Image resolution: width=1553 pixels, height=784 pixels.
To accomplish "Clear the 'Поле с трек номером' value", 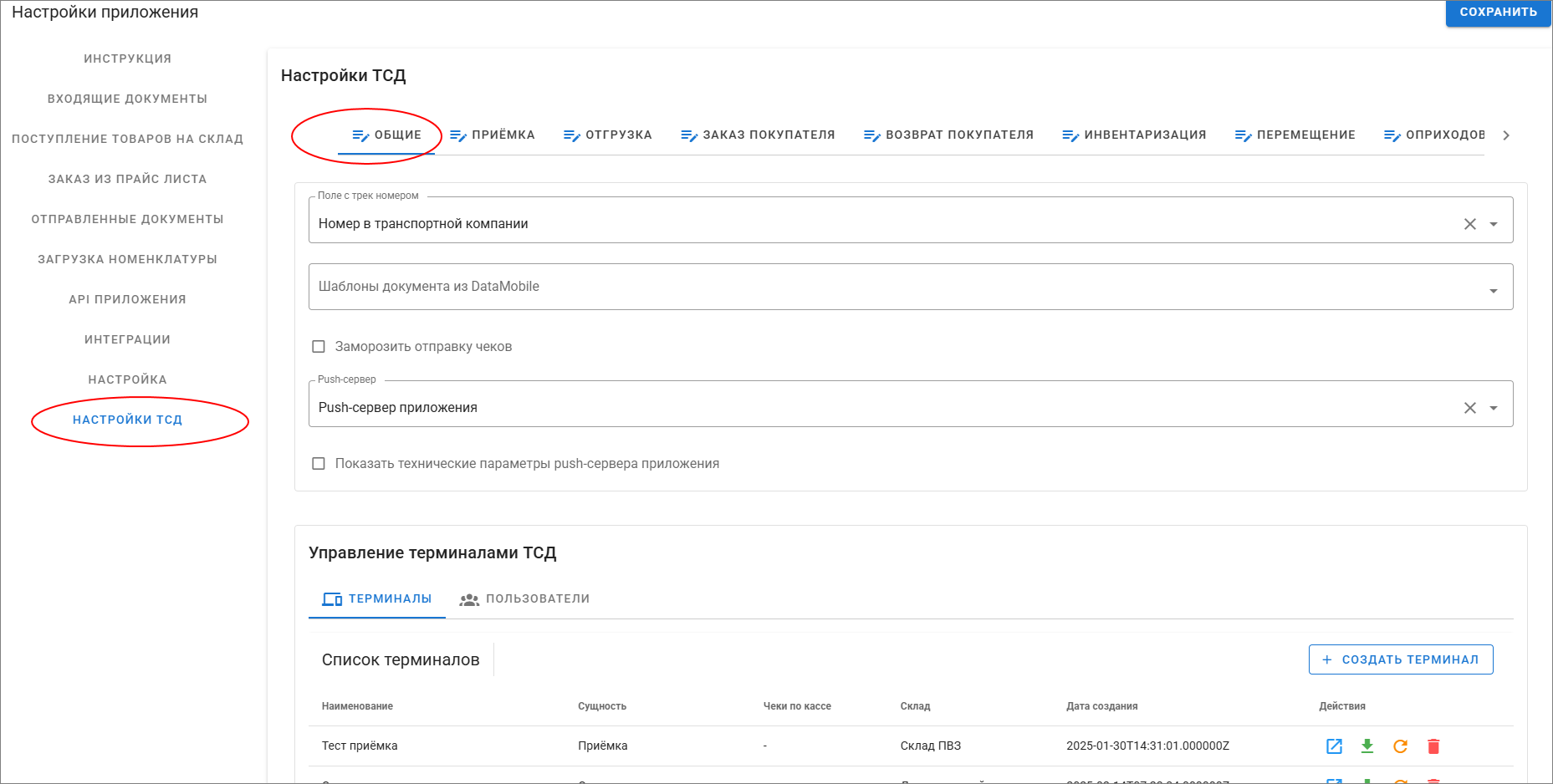I will coord(1469,224).
